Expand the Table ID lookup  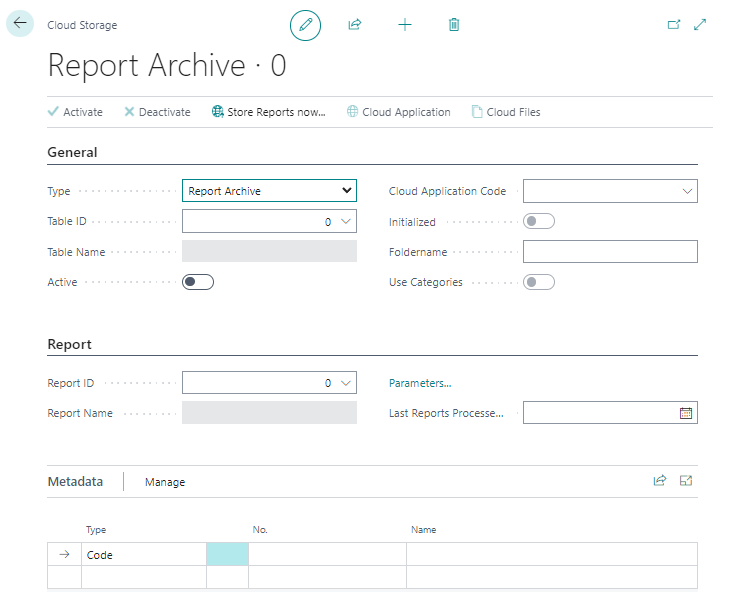pos(346,221)
